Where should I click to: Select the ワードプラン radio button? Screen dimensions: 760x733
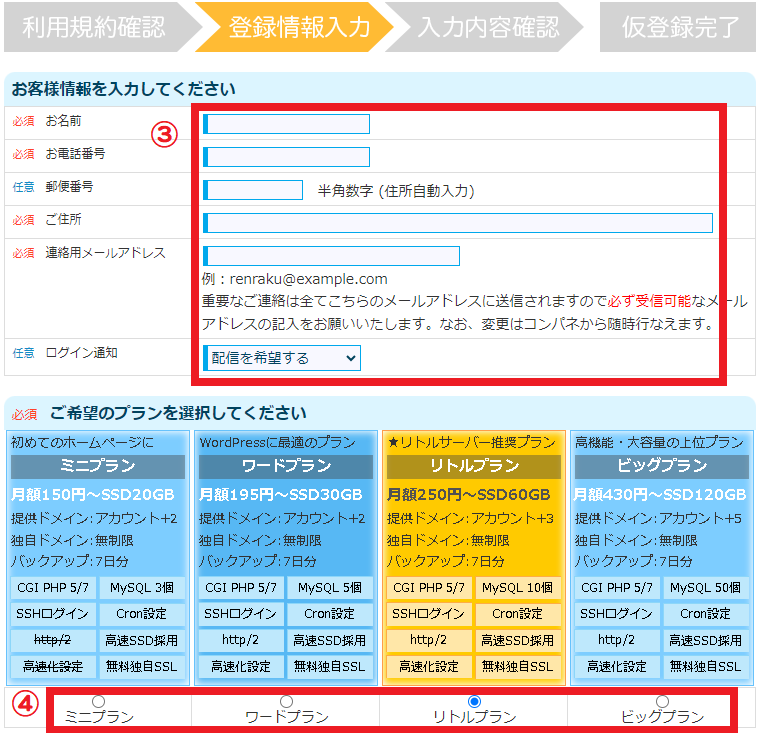pos(286,702)
